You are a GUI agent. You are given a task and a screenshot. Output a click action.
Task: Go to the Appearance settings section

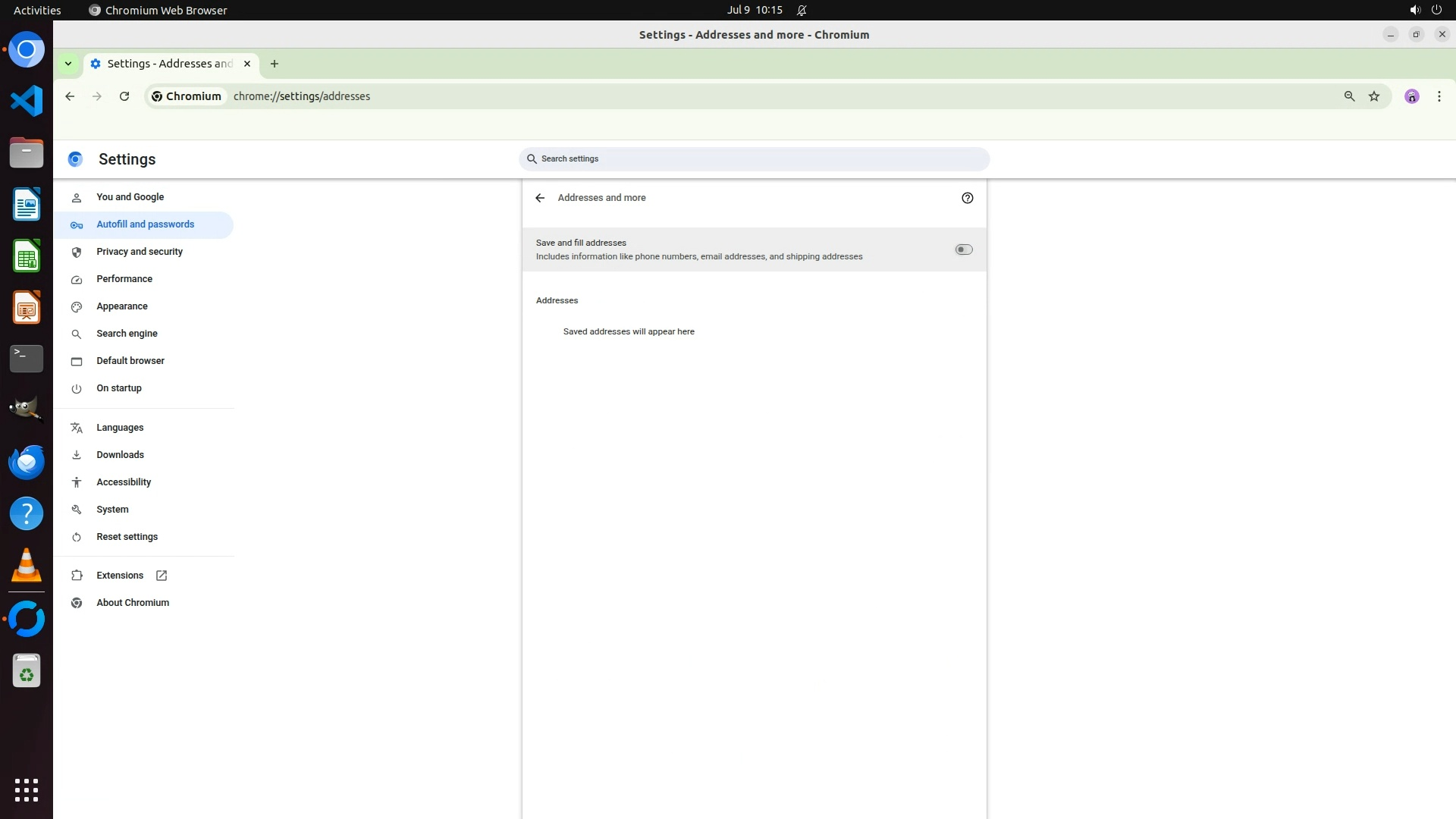(x=122, y=306)
